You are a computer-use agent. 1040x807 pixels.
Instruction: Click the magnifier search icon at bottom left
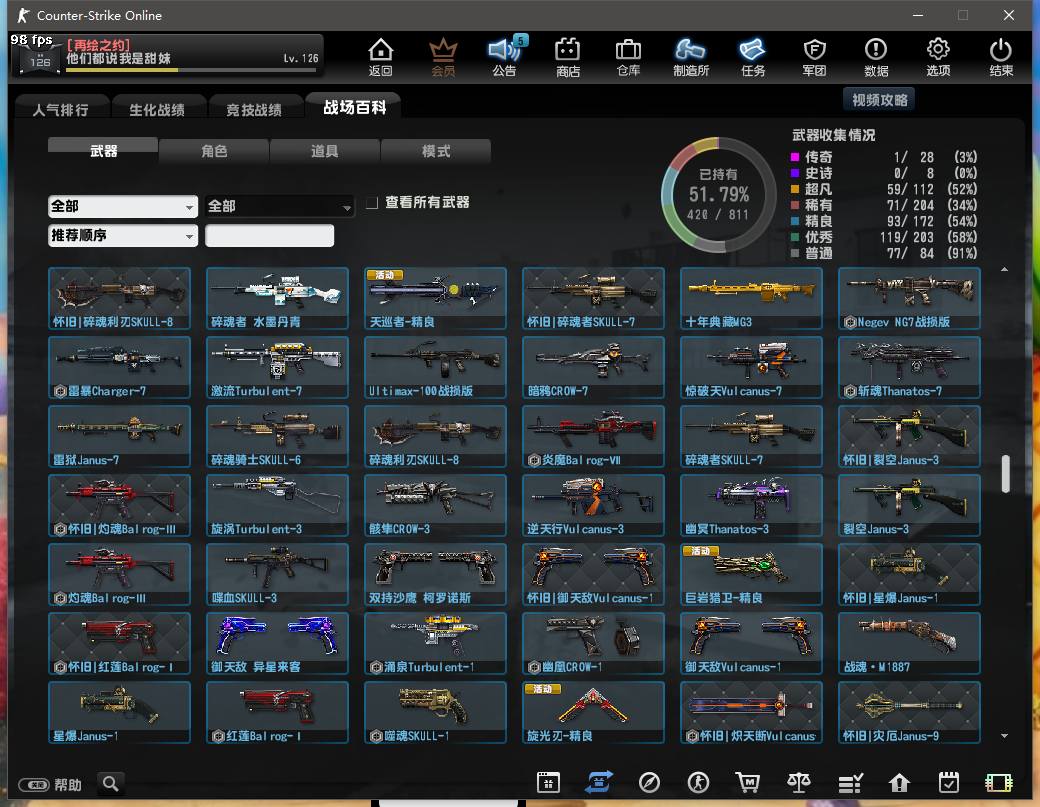(x=111, y=784)
